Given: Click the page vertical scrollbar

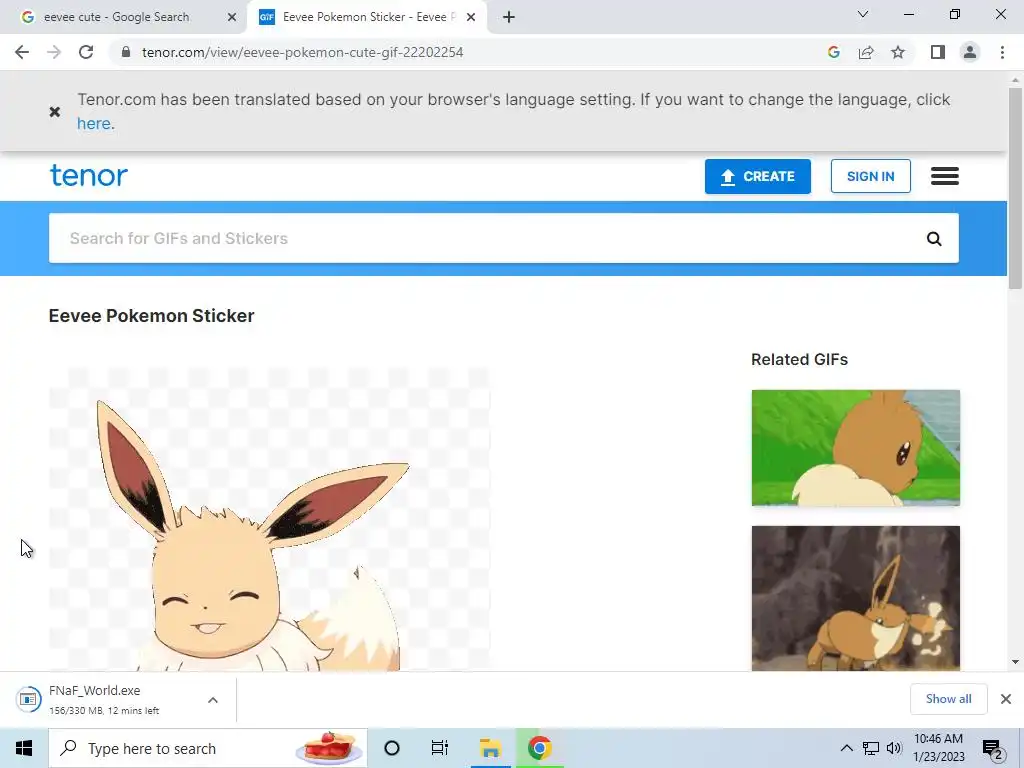Looking at the screenshot, I should 1015,189.
